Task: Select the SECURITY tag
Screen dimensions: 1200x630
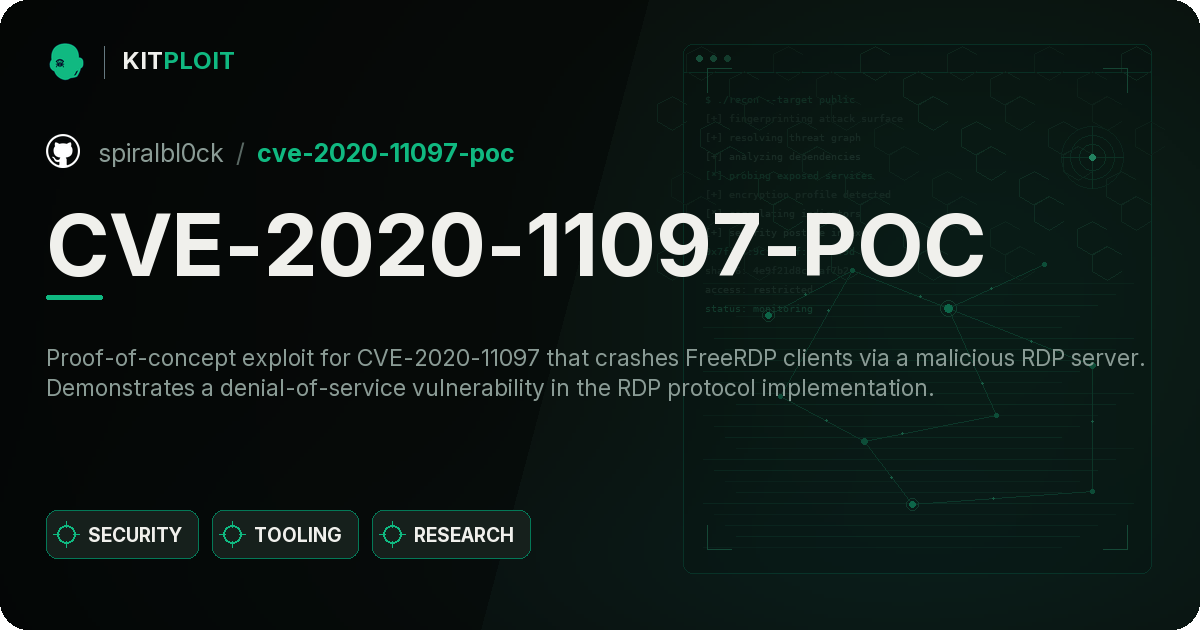Action: tap(122, 535)
